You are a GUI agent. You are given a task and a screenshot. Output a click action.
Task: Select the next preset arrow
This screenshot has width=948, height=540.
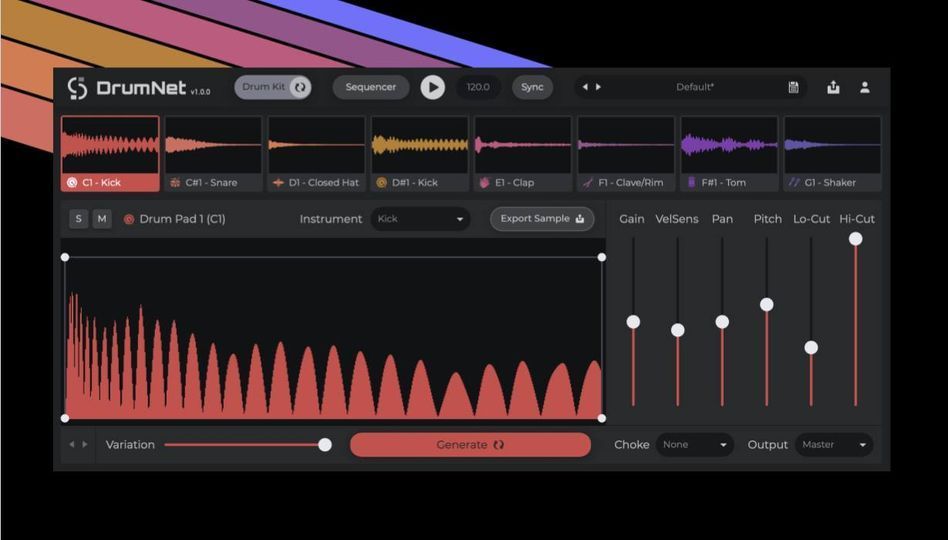pyautogui.click(x=599, y=87)
